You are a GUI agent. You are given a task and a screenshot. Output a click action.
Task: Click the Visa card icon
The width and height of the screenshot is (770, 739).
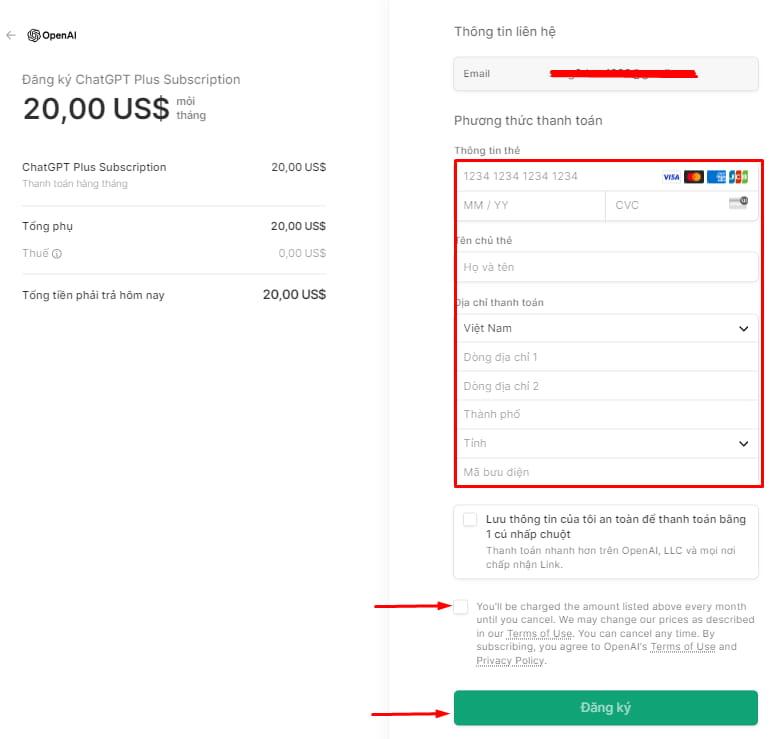(671, 177)
